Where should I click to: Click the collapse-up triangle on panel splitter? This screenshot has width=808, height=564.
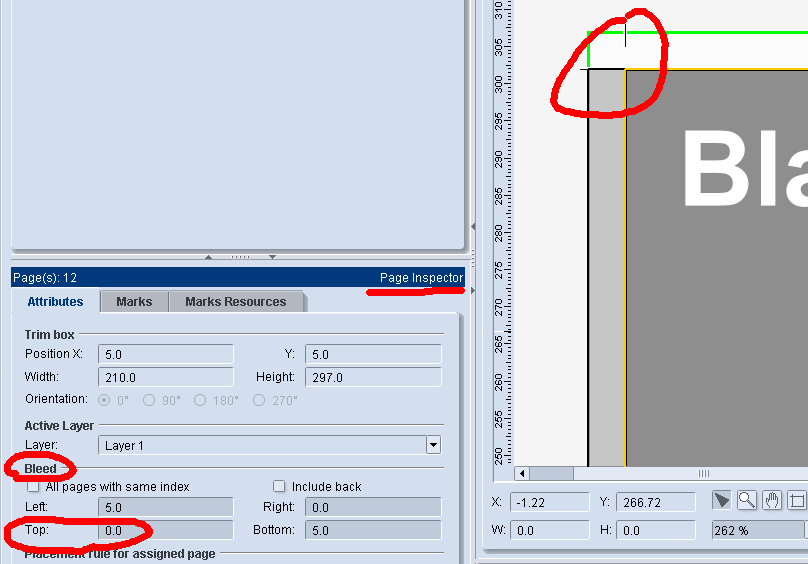tap(208, 257)
